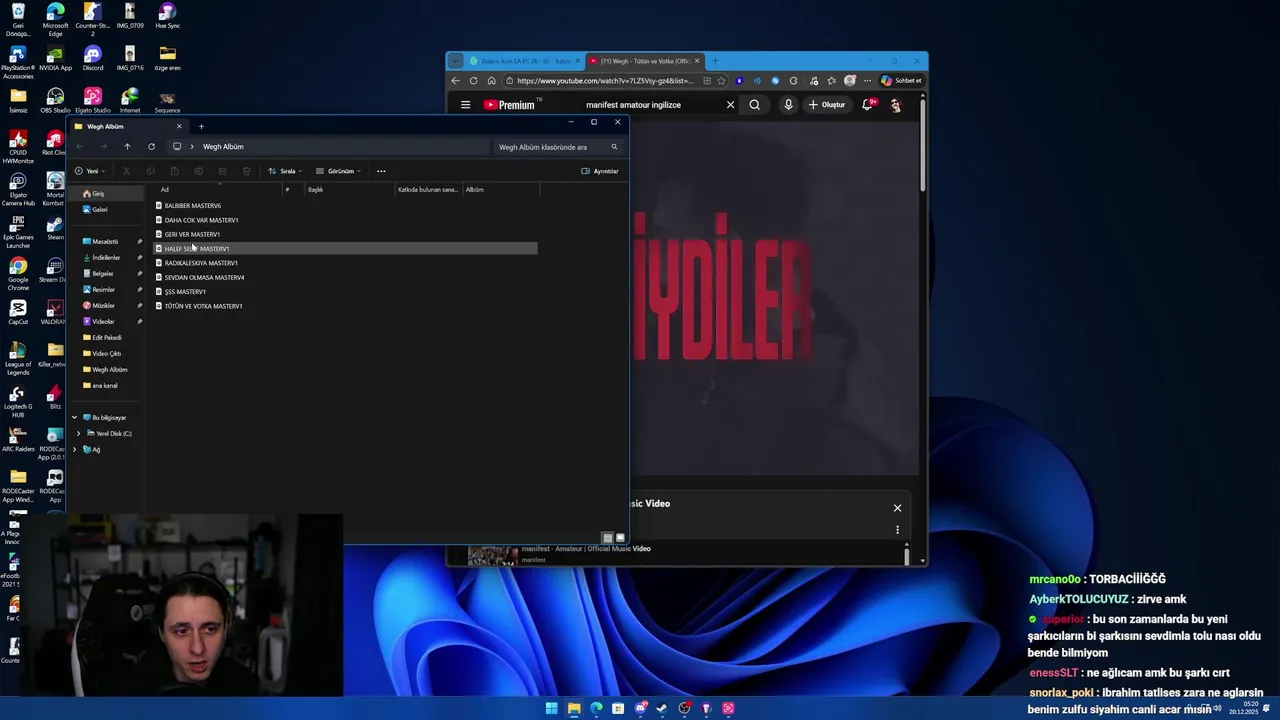1280x720 pixels.
Task: Expand the Ağ network tree node
Action: (74, 450)
